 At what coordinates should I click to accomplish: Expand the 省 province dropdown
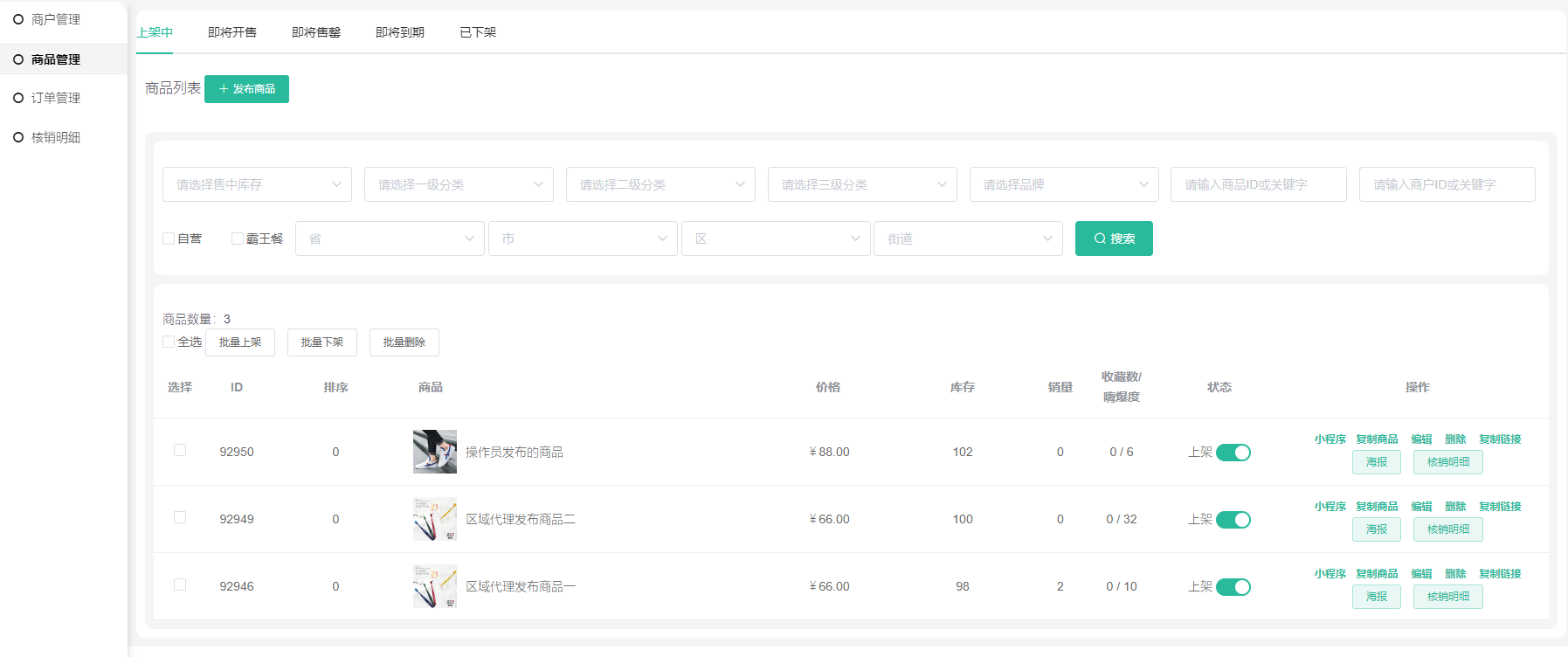click(390, 239)
